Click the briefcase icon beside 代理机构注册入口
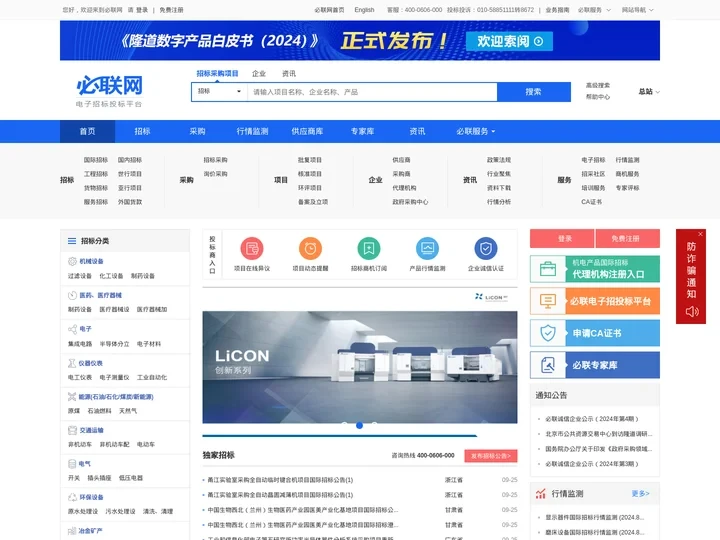Viewport: 720px width, 540px height. click(x=548, y=269)
